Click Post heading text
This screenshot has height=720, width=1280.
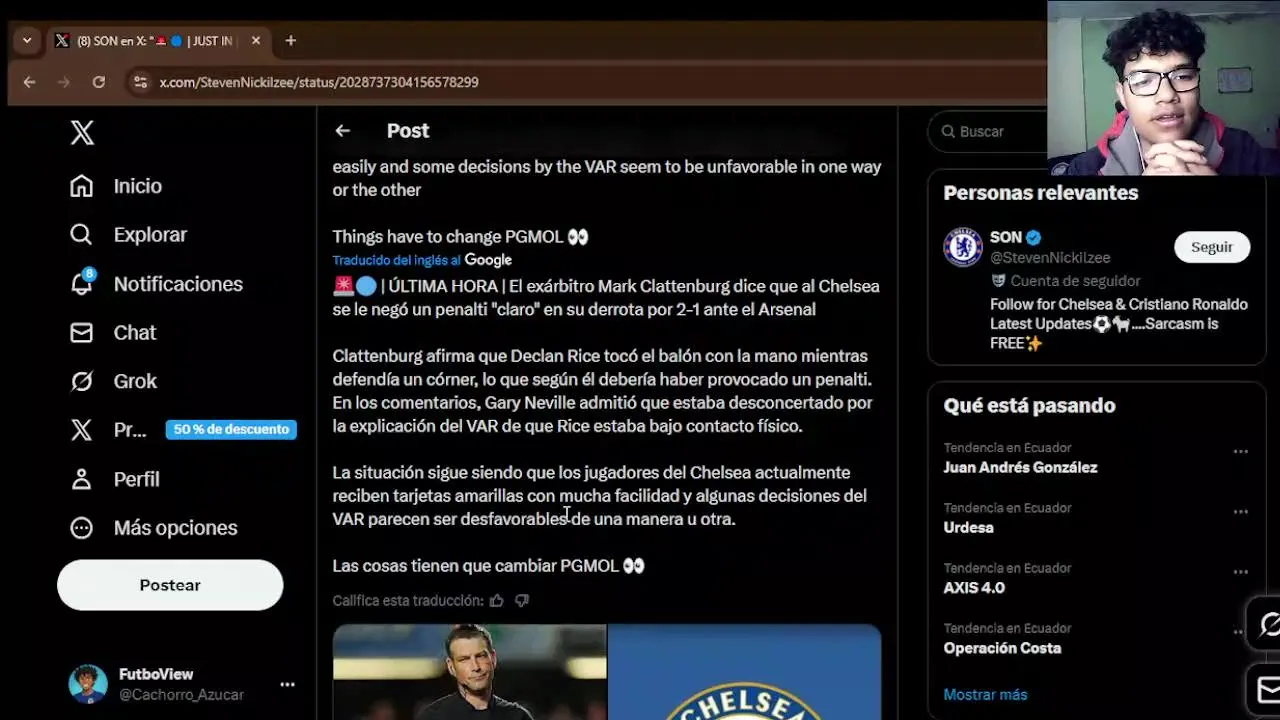(x=408, y=131)
